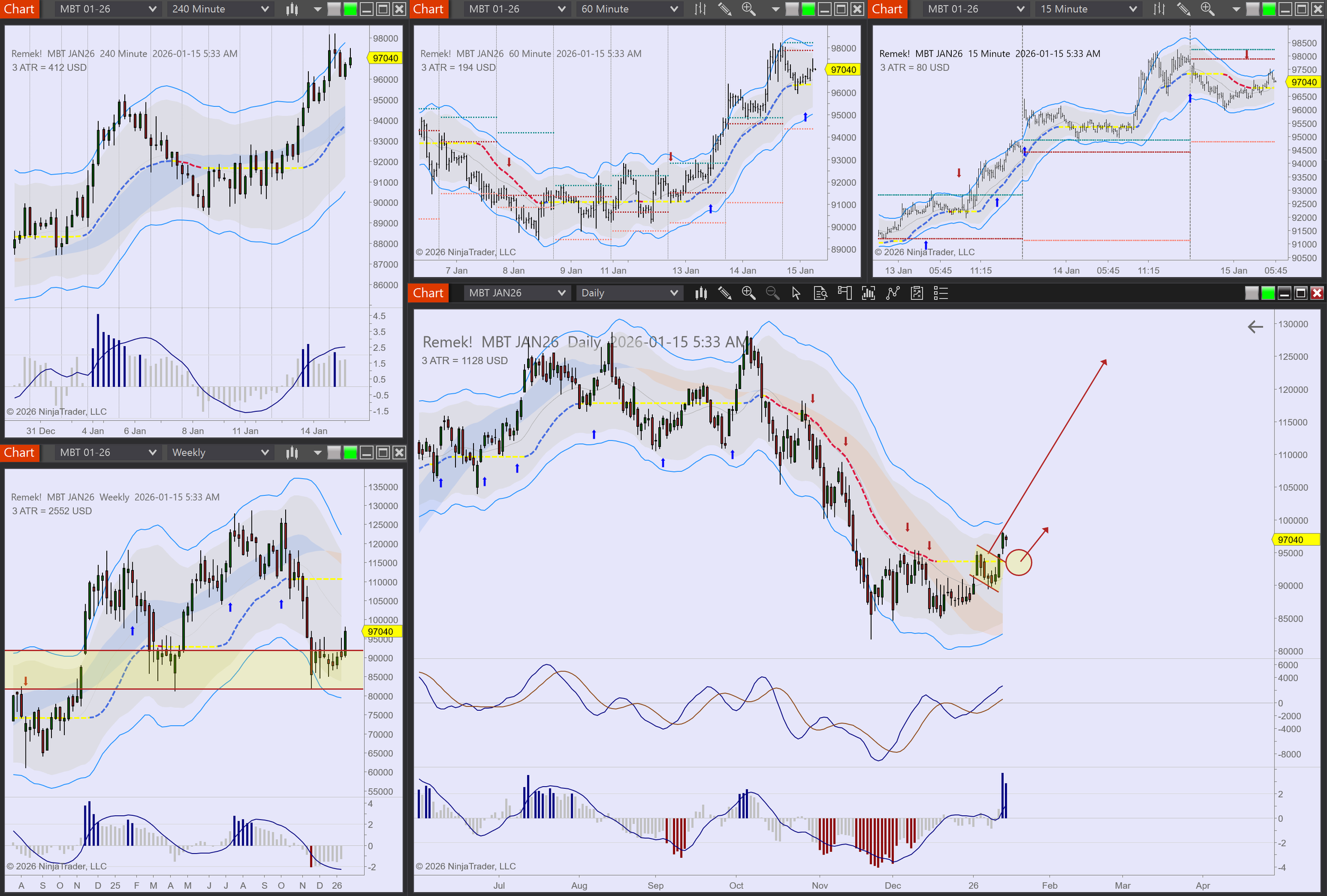
Task: Click Zoom Out magnifier on Daily chart
Action: tap(772, 294)
